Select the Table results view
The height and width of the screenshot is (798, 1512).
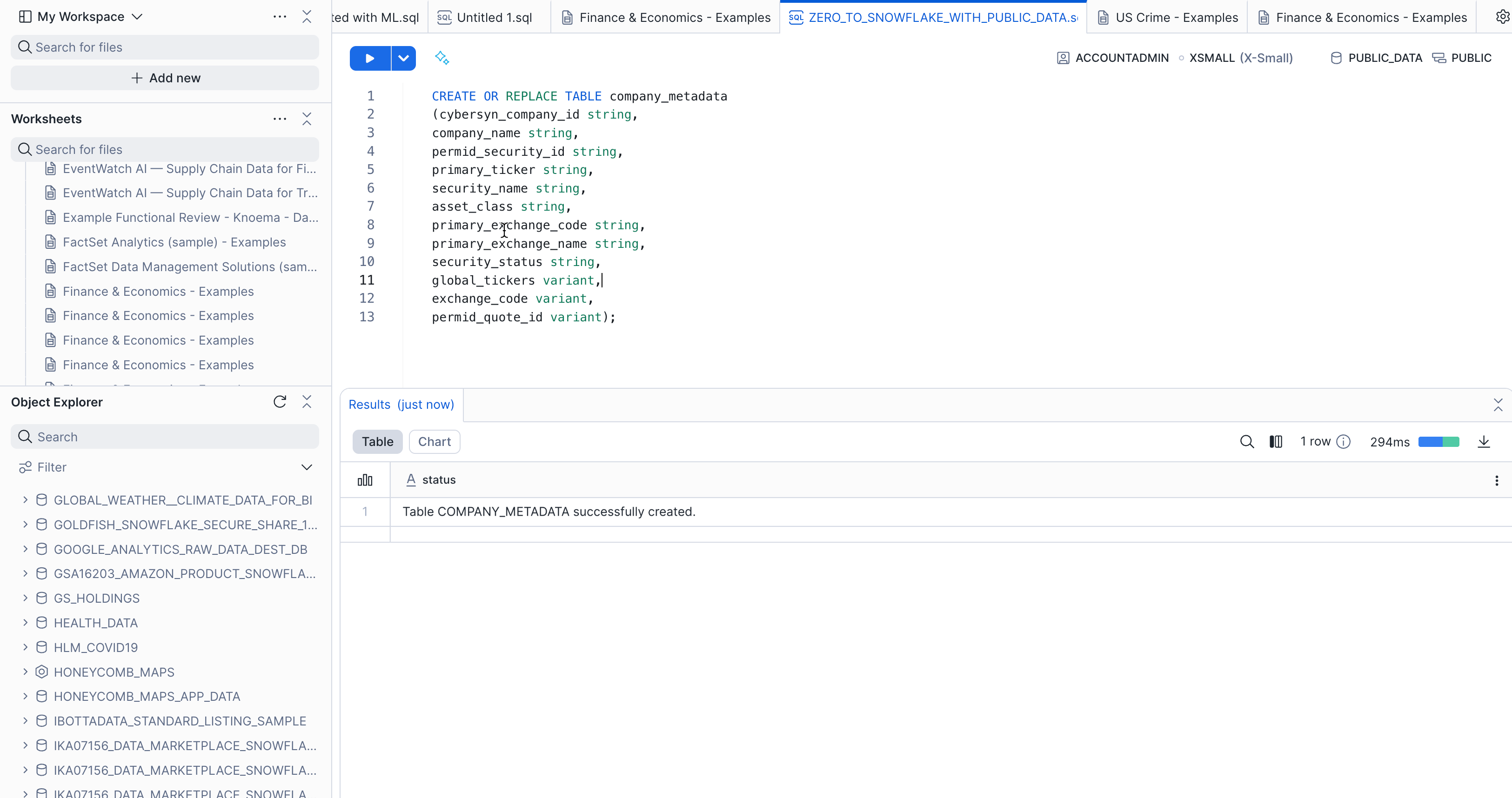click(377, 442)
